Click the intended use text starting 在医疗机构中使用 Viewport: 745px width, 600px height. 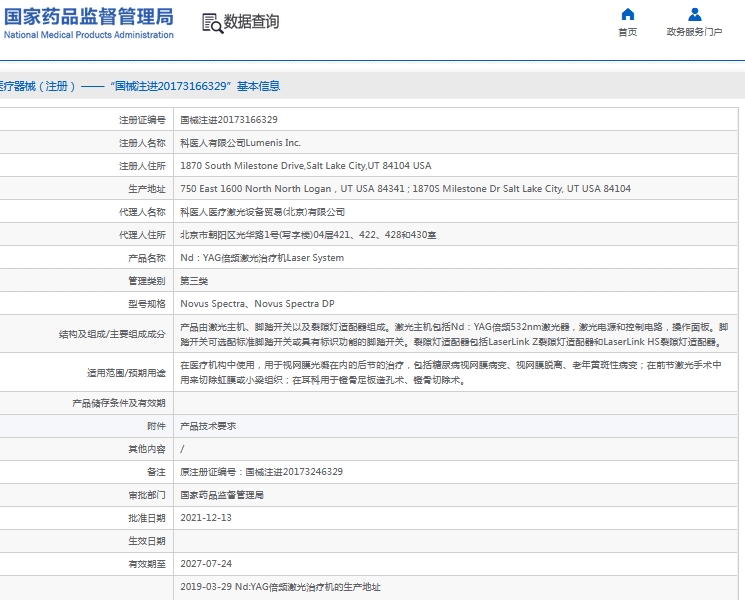point(450,372)
